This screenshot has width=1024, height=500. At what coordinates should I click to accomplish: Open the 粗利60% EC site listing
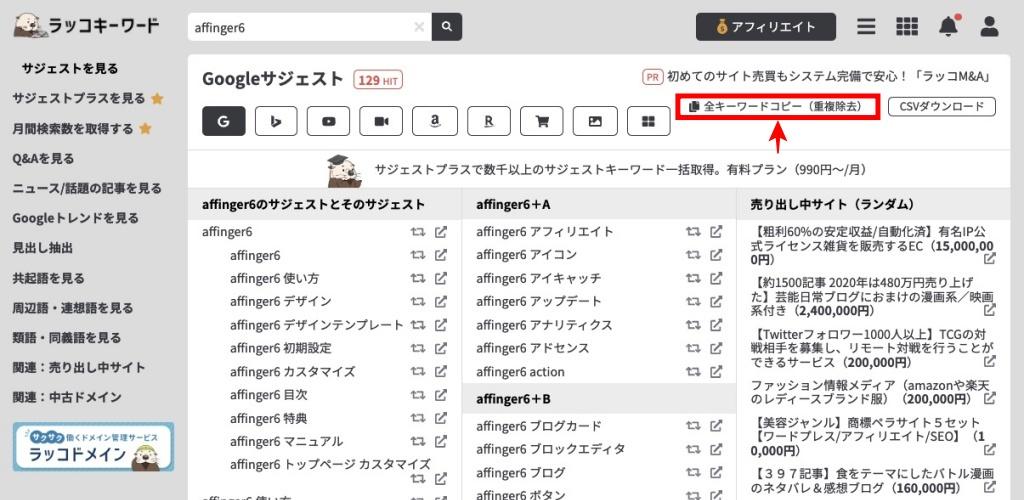873,245
